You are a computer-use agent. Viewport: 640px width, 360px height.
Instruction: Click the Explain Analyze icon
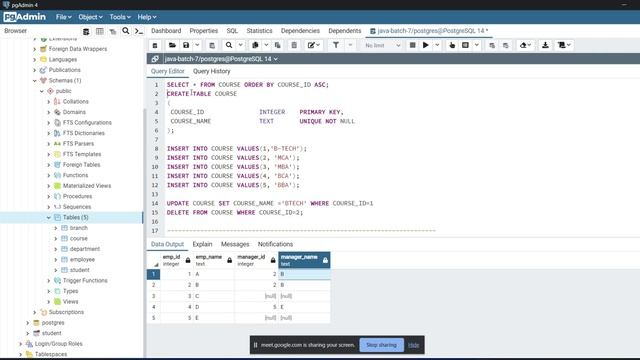[x=465, y=45]
